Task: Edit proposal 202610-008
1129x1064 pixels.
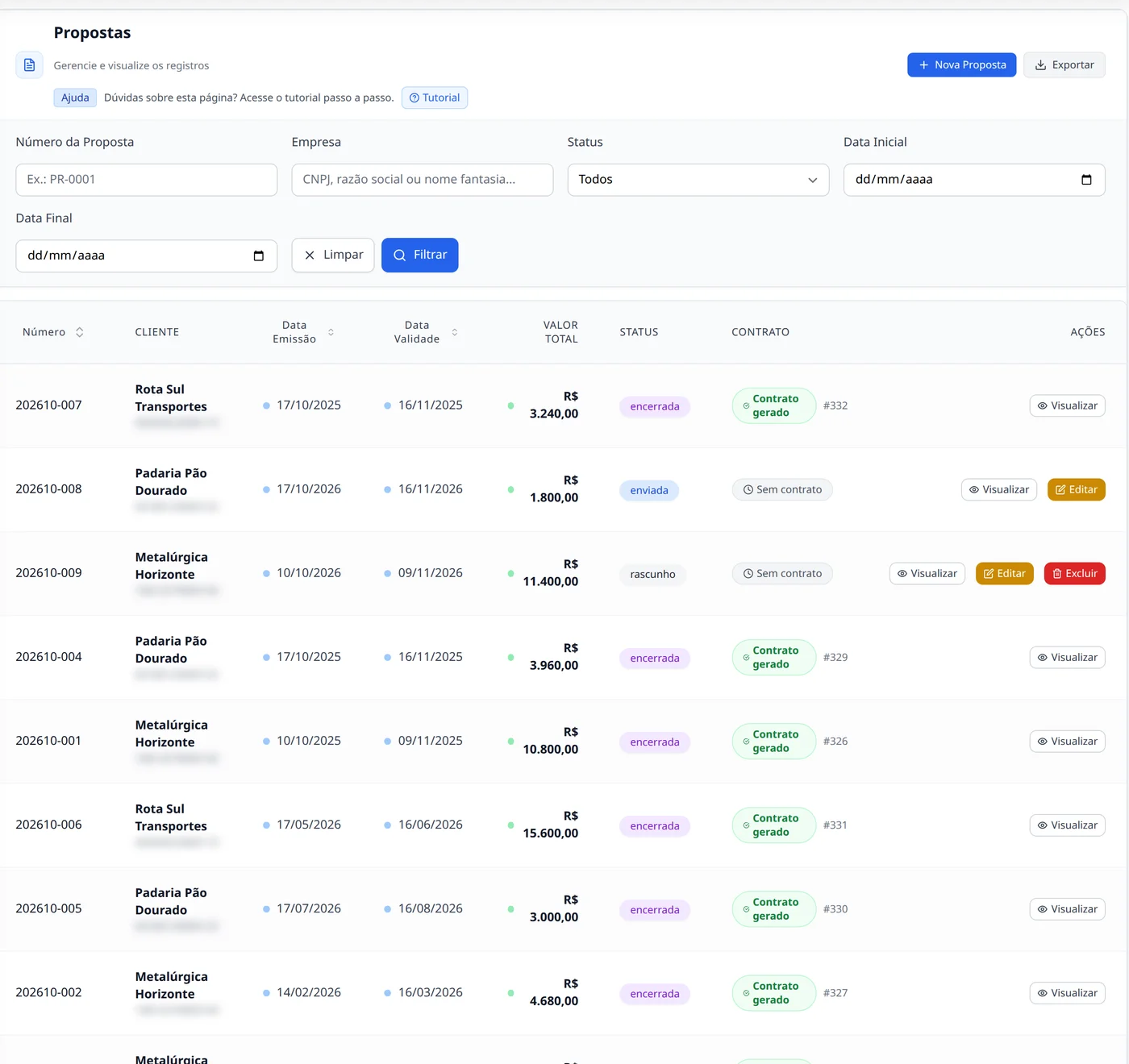Action: point(1077,489)
